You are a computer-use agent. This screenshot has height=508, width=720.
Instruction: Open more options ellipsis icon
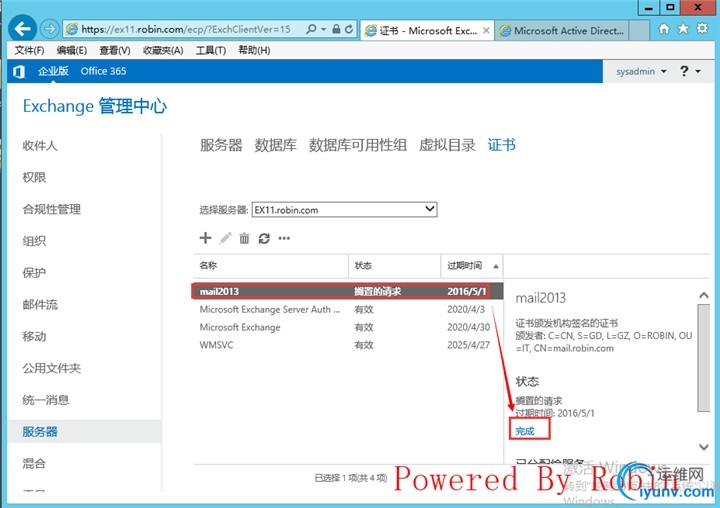[284, 238]
